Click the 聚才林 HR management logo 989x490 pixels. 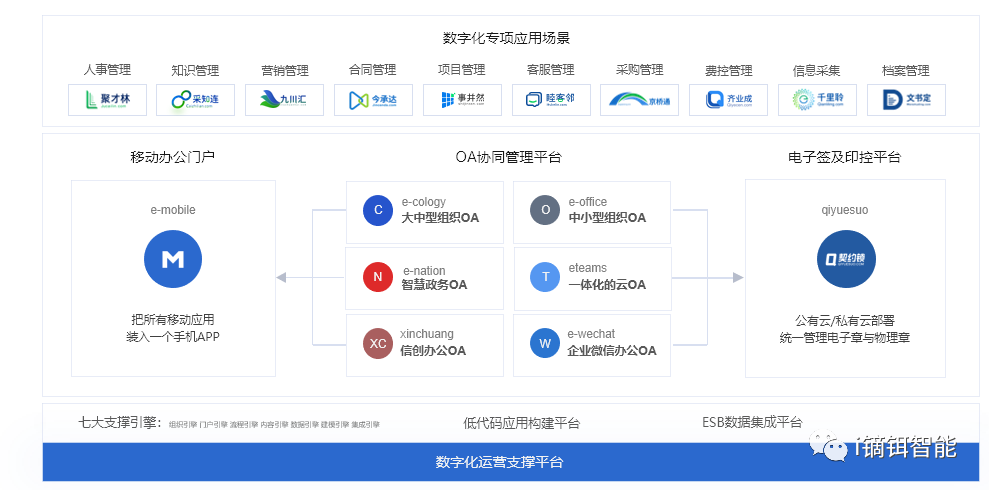(x=108, y=100)
